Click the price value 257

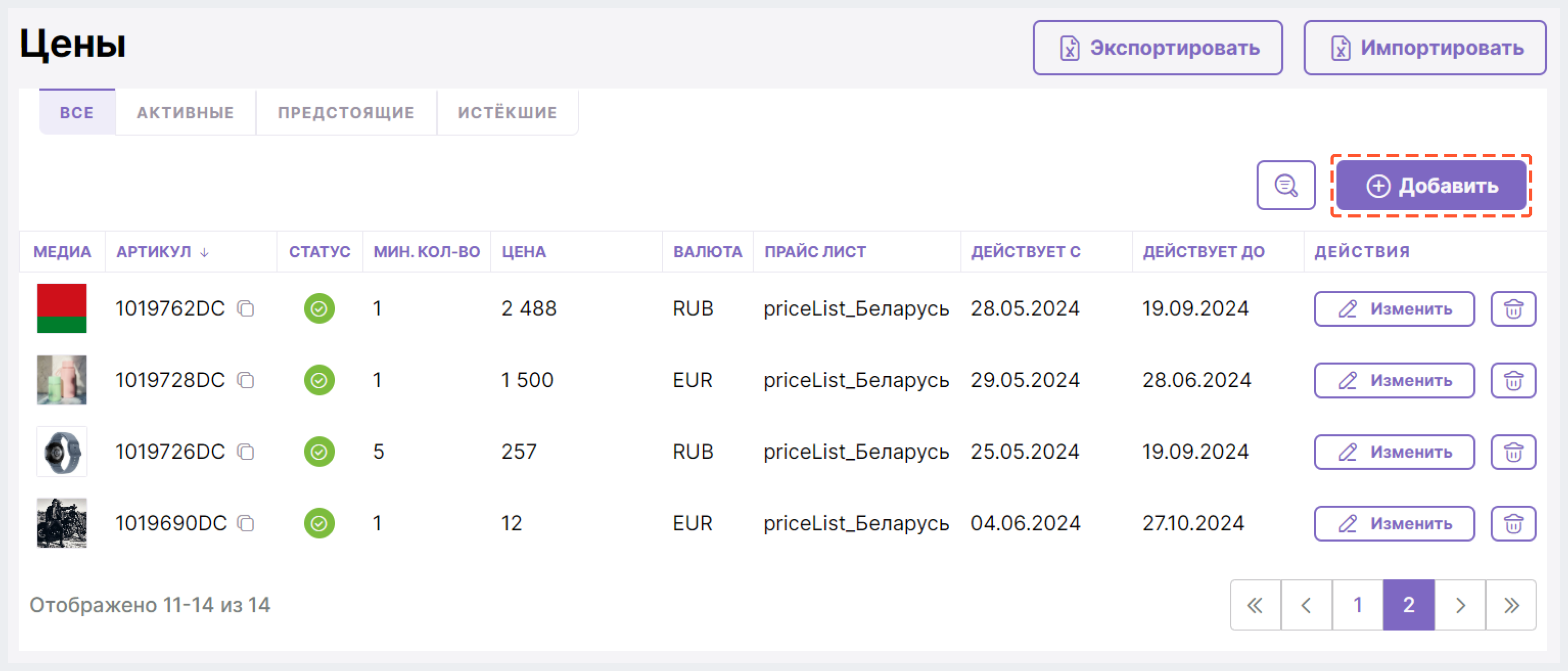519,452
